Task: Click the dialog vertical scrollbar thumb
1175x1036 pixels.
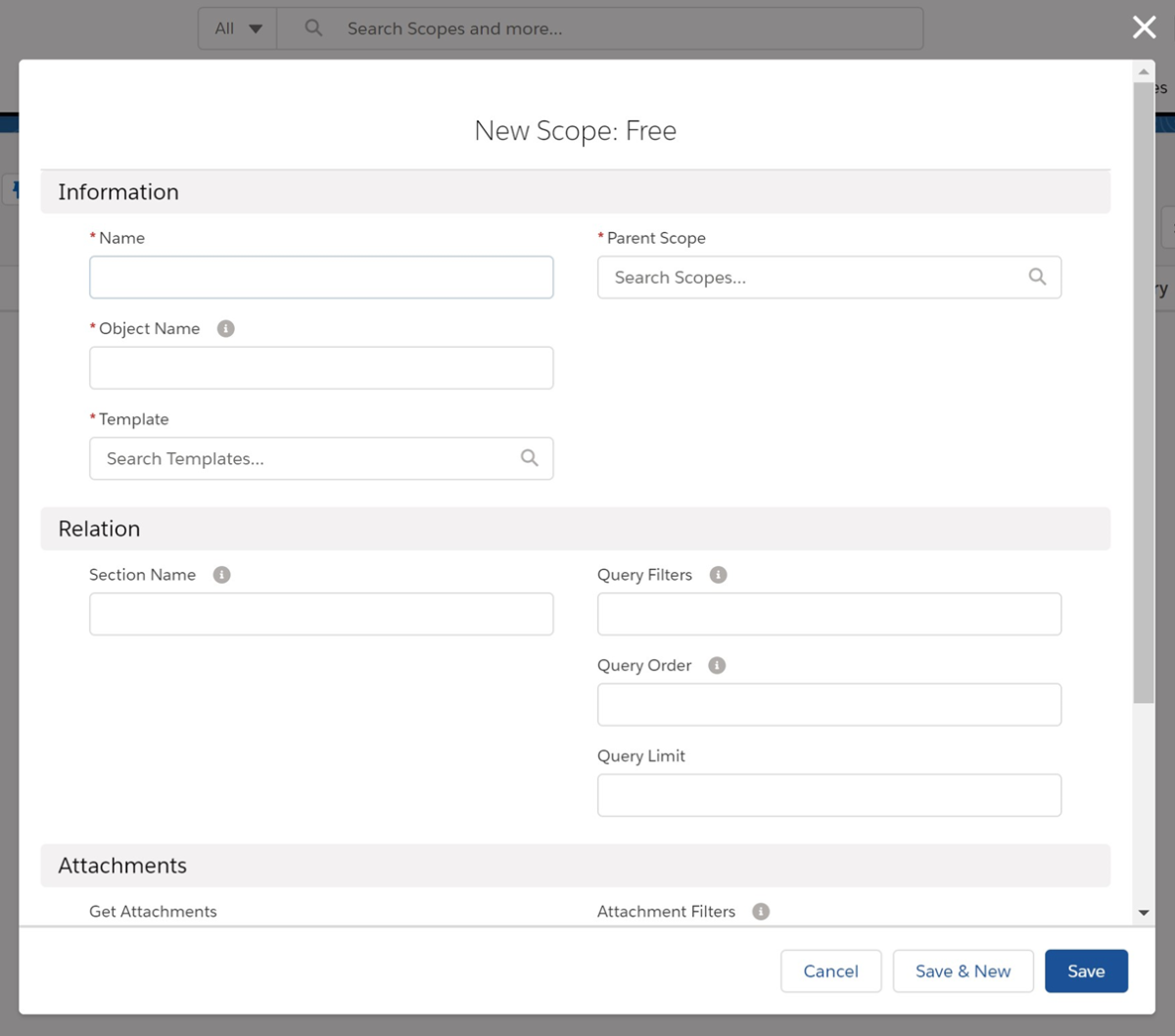Action: (1144, 392)
